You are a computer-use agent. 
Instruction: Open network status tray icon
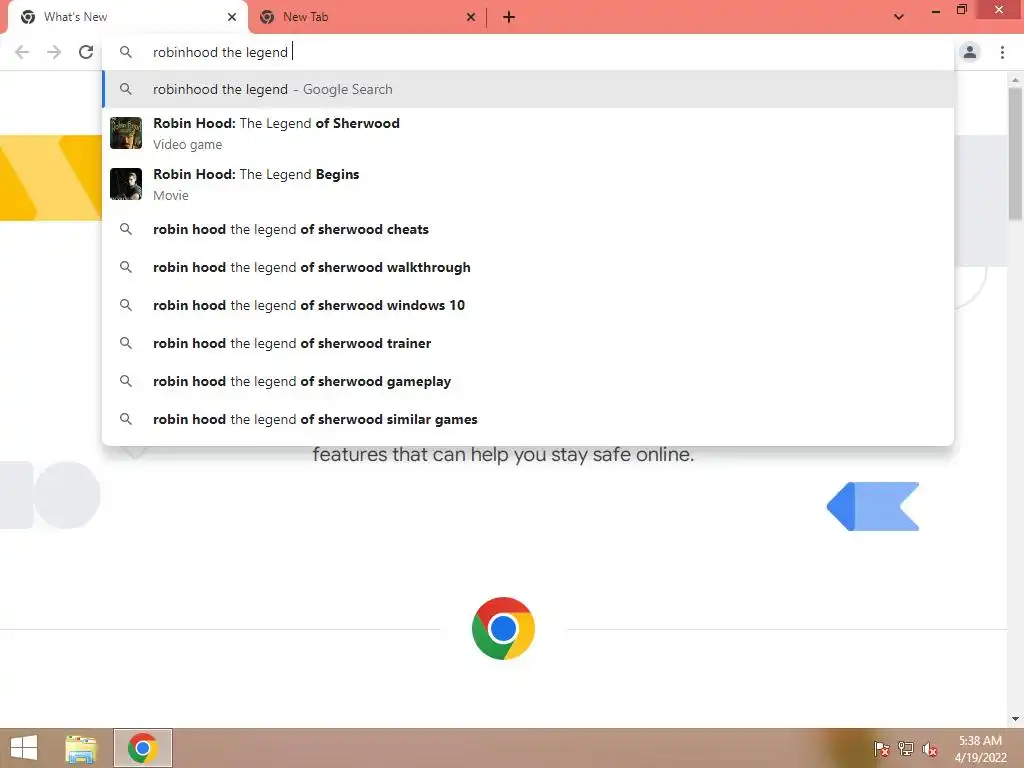pos(906,748)
